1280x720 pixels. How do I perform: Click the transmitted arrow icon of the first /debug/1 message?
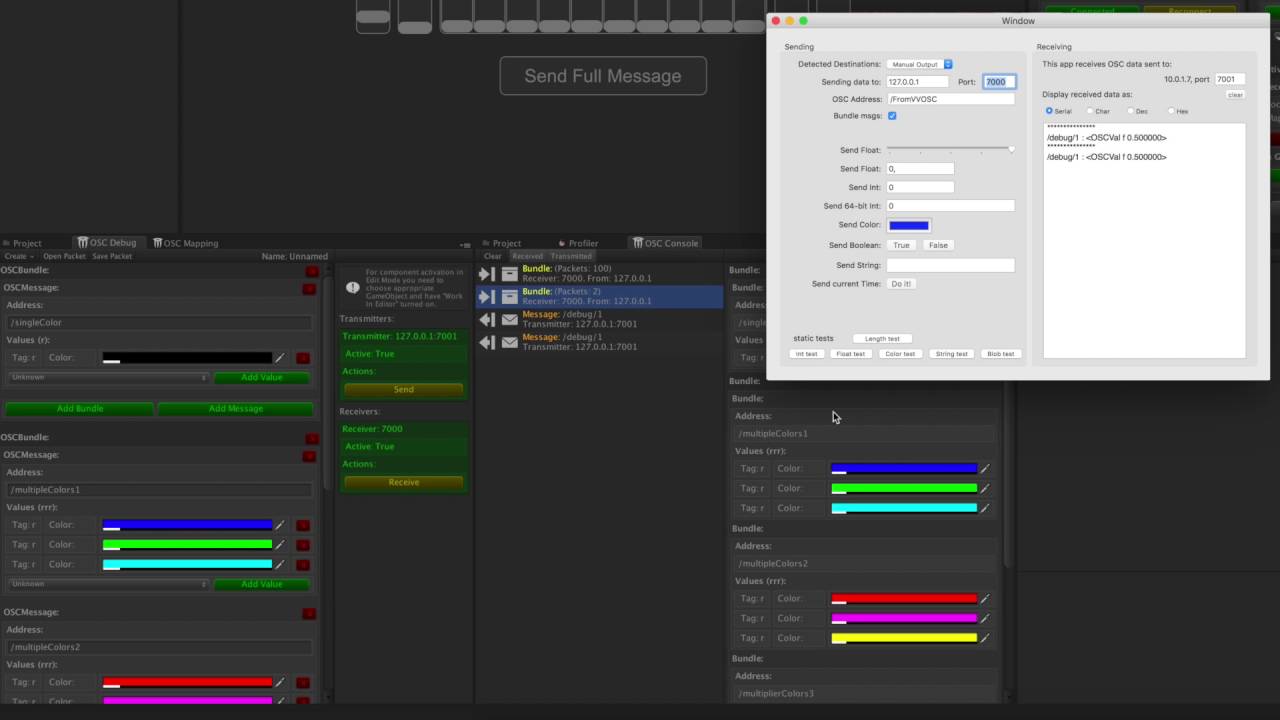coord(487,320)
